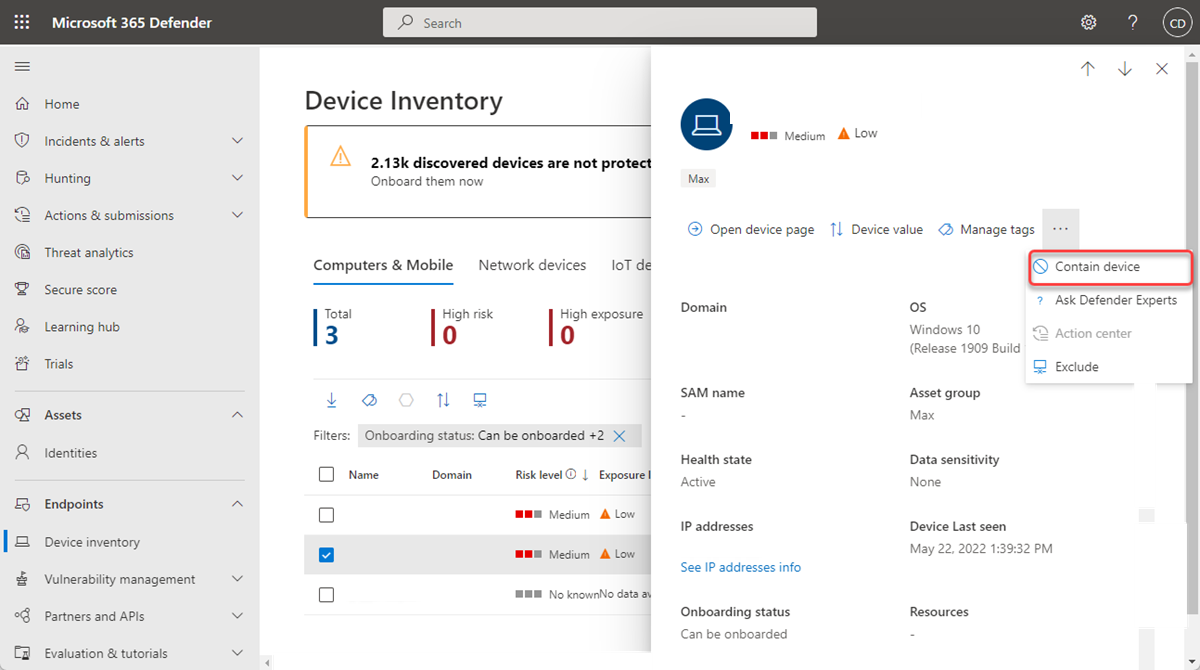The width and height of the screenshot is (1200, 670).
Task: Expand Incidents & alerts chevron
Action: pos(237,141)
